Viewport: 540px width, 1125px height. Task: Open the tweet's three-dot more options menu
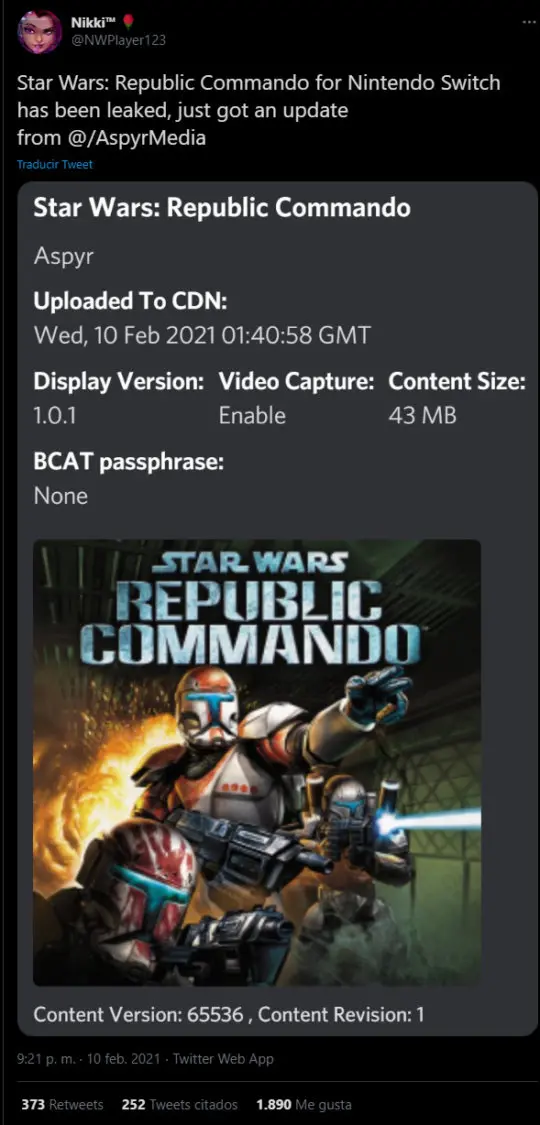pos(528,22)
